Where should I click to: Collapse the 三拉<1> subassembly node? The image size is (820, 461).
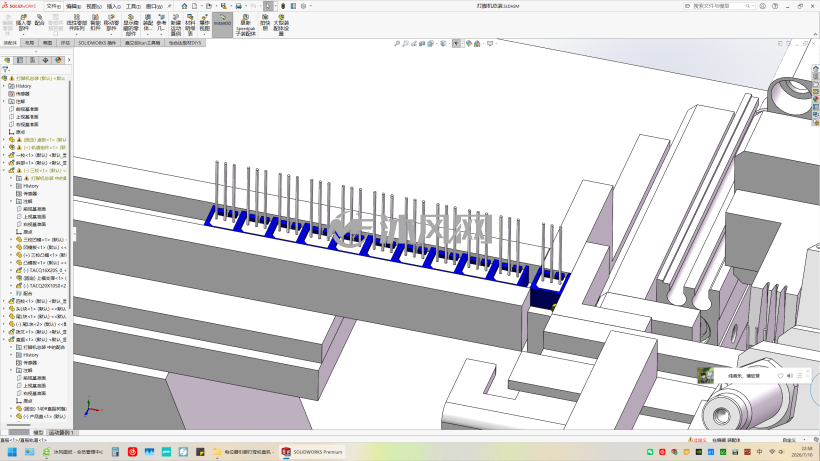click(x=4, y=170)
